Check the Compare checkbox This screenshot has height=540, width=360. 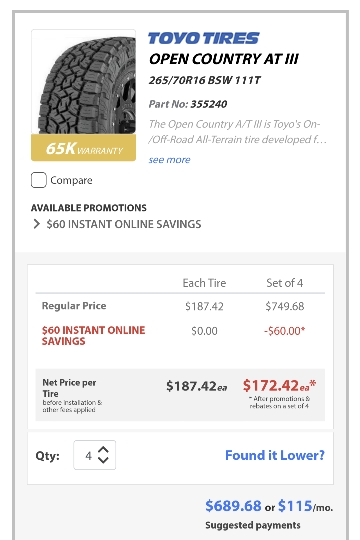39,180
